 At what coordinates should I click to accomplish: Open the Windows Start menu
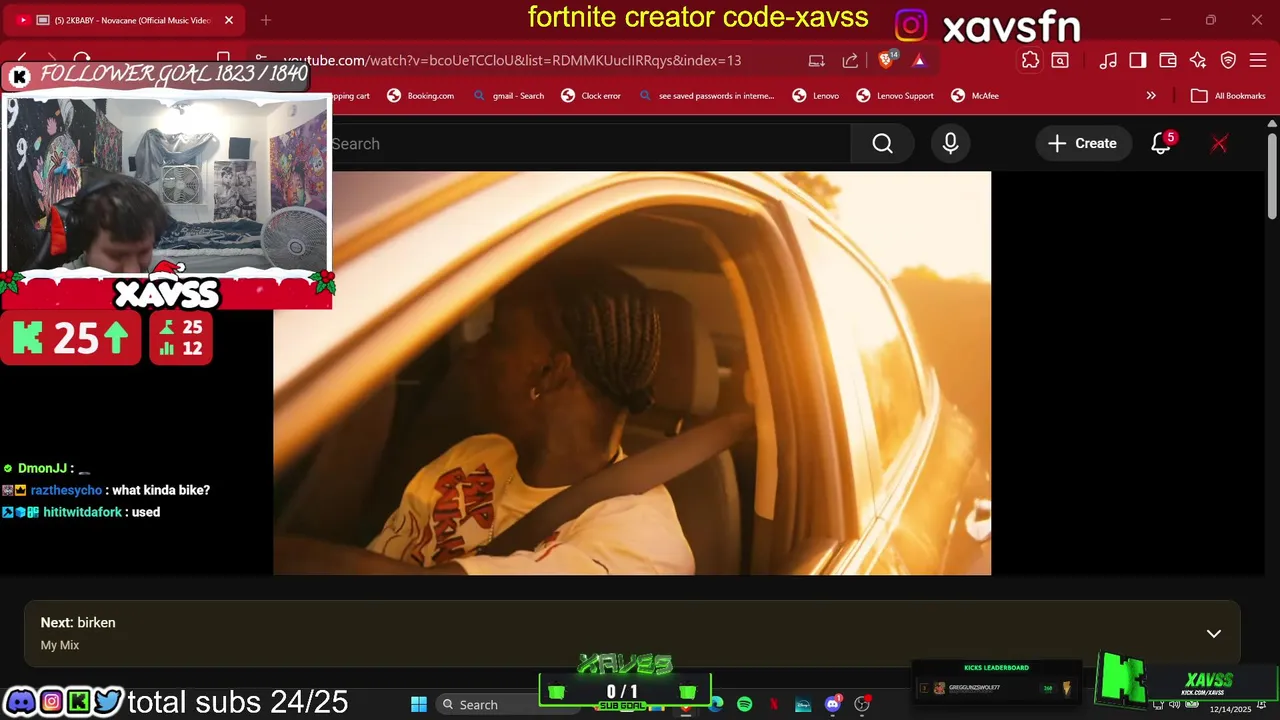[x=419, y=704]
